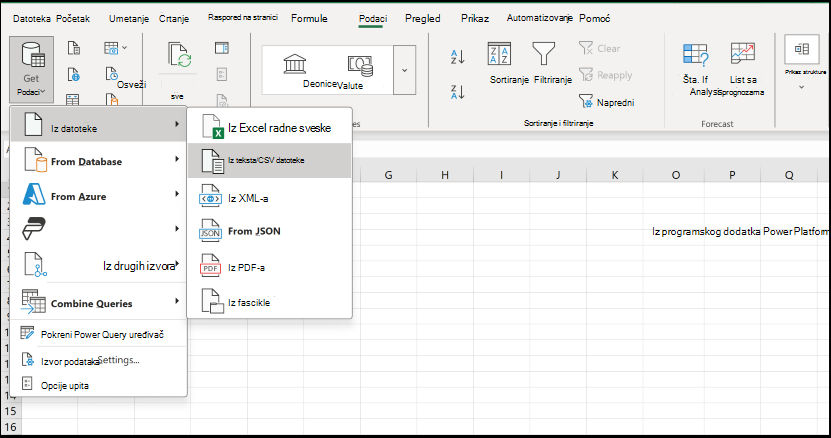Select the Valute (Currencies) data type
Image resolution: width=831 pixels, height=438 pixels.
(x=361, y=66)
